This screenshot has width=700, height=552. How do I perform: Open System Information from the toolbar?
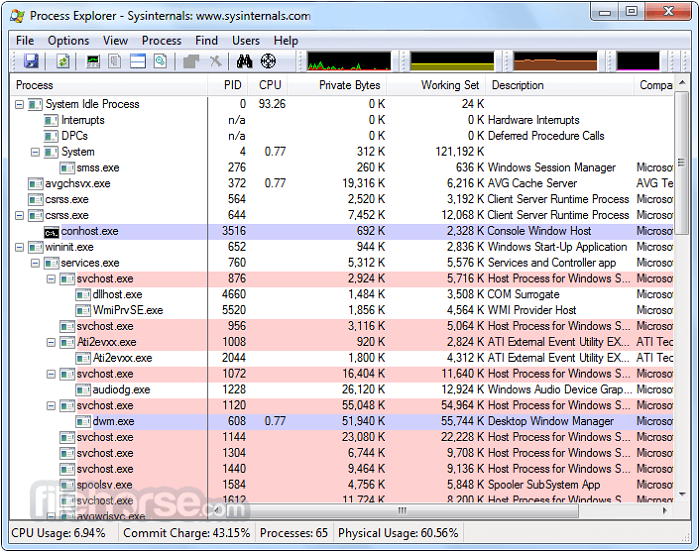click(93, 62)
